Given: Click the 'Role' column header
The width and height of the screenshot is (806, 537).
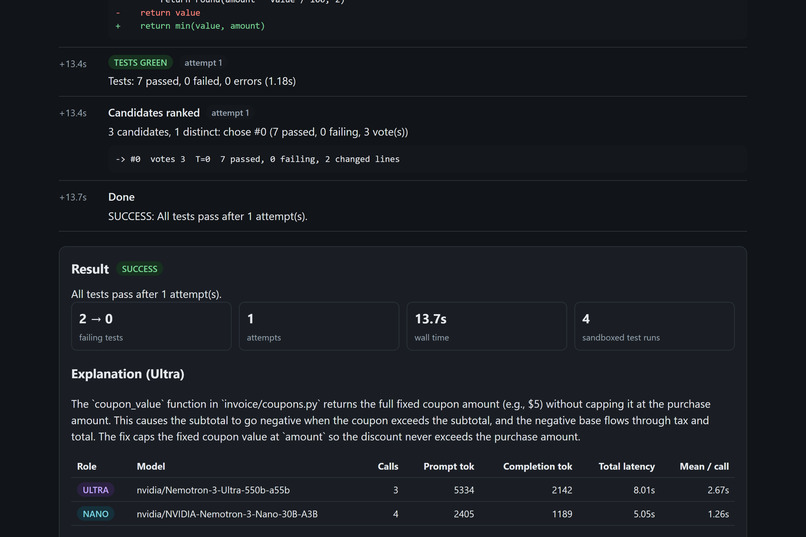Looking at the screenshot, I should pos(86,466).
